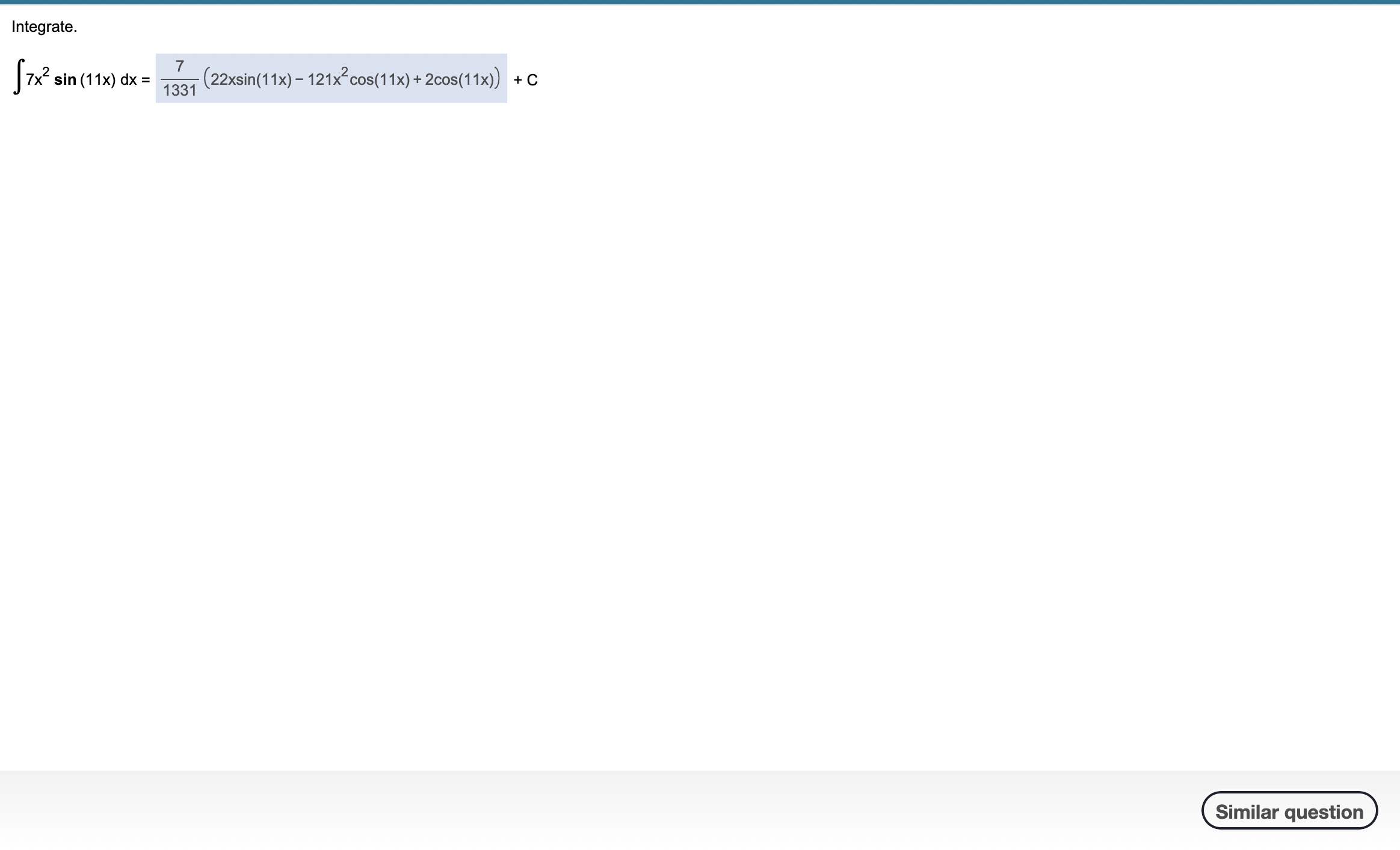
Task: Click the blue bar at the top
Action: tap(700, 2)
